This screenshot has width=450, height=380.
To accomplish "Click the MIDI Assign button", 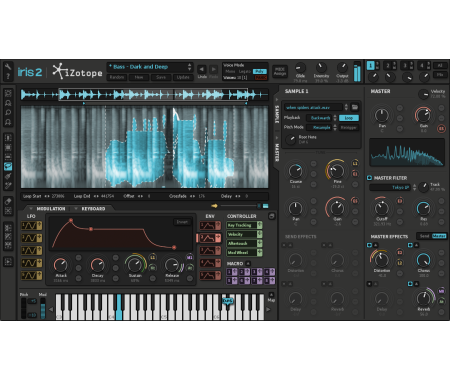I will (x=280, y=71).
